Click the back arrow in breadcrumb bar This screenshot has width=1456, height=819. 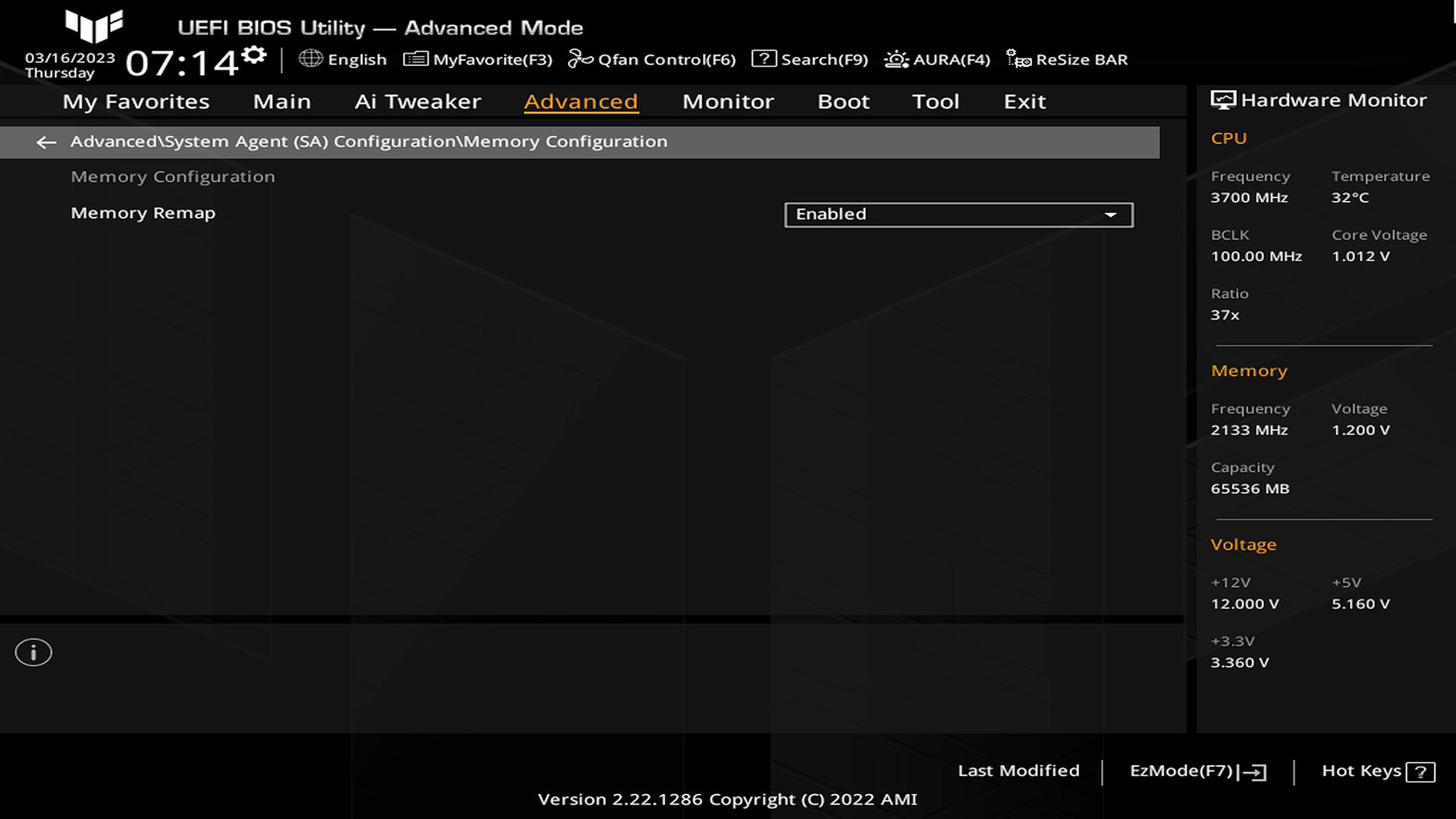click(x=46, y=142)
